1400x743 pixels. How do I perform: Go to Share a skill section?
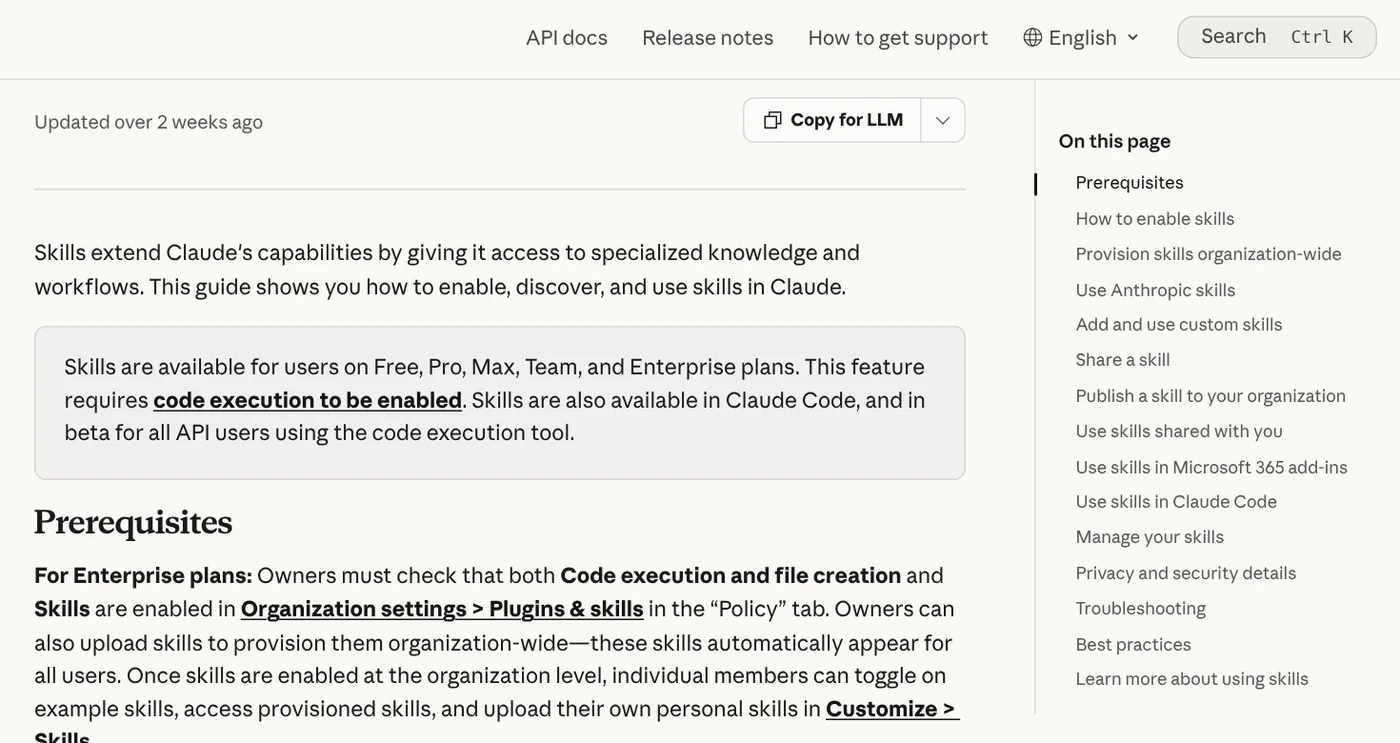tap(1123, 360)
